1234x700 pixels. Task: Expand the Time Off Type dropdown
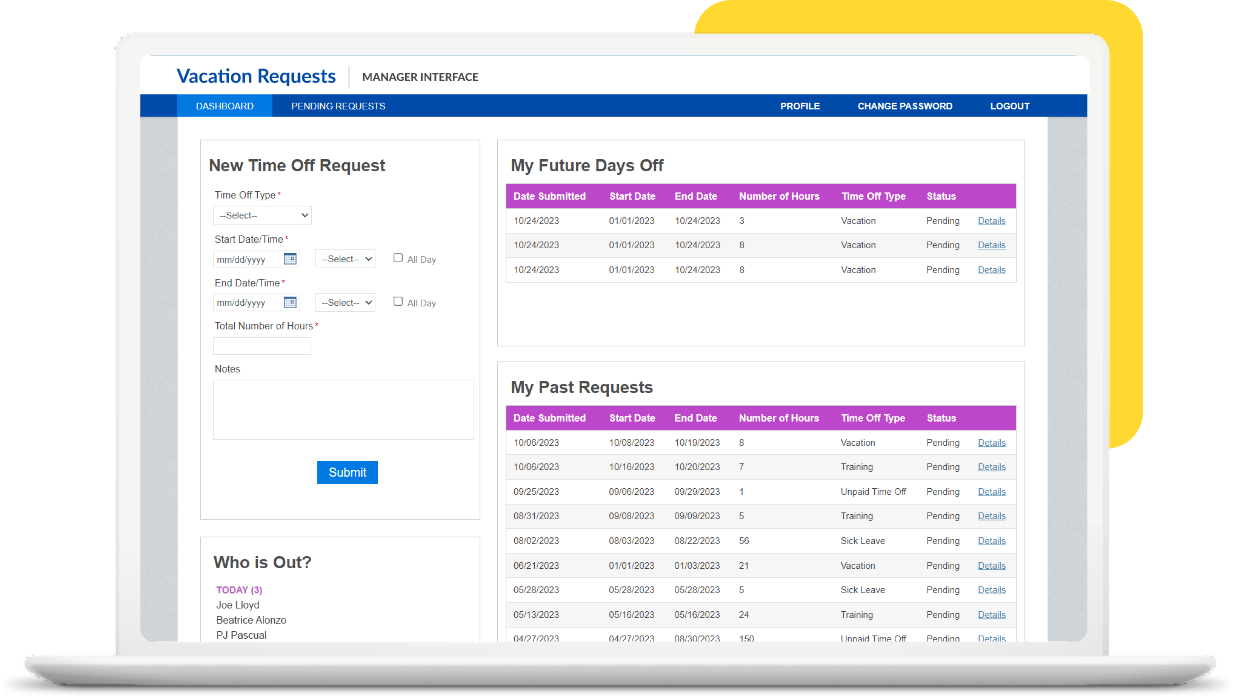(263, 215)
